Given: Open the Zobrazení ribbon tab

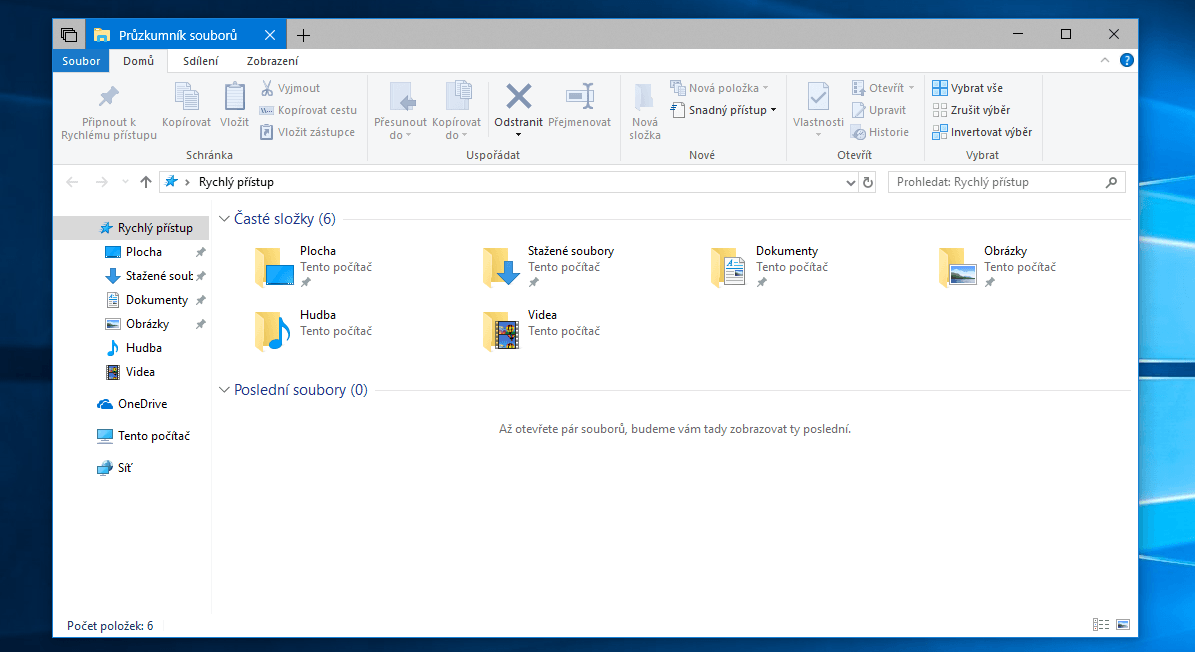Looking at the screenshot, I should coord(272,61).
